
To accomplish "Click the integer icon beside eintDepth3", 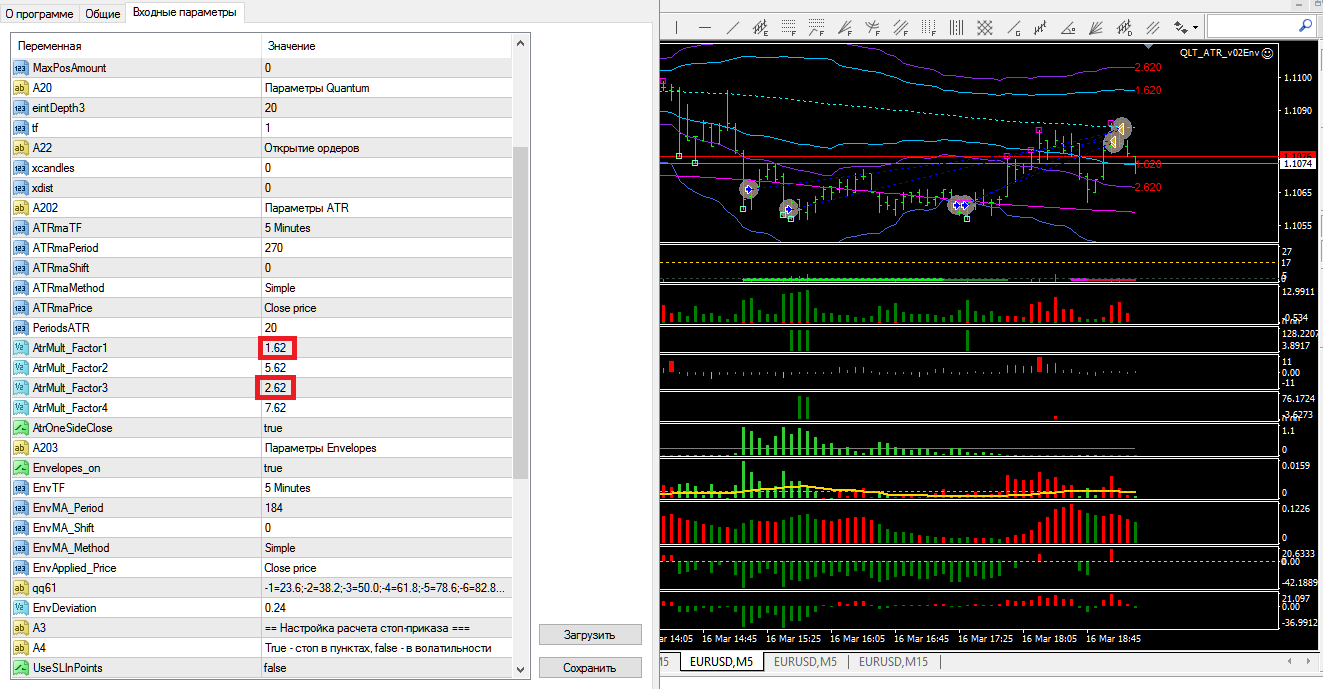I will point(20,108).
